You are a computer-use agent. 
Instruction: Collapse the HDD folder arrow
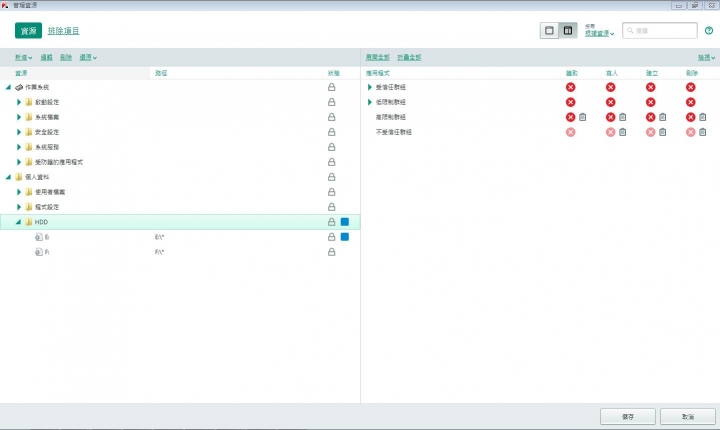click(x=18, y=222)
